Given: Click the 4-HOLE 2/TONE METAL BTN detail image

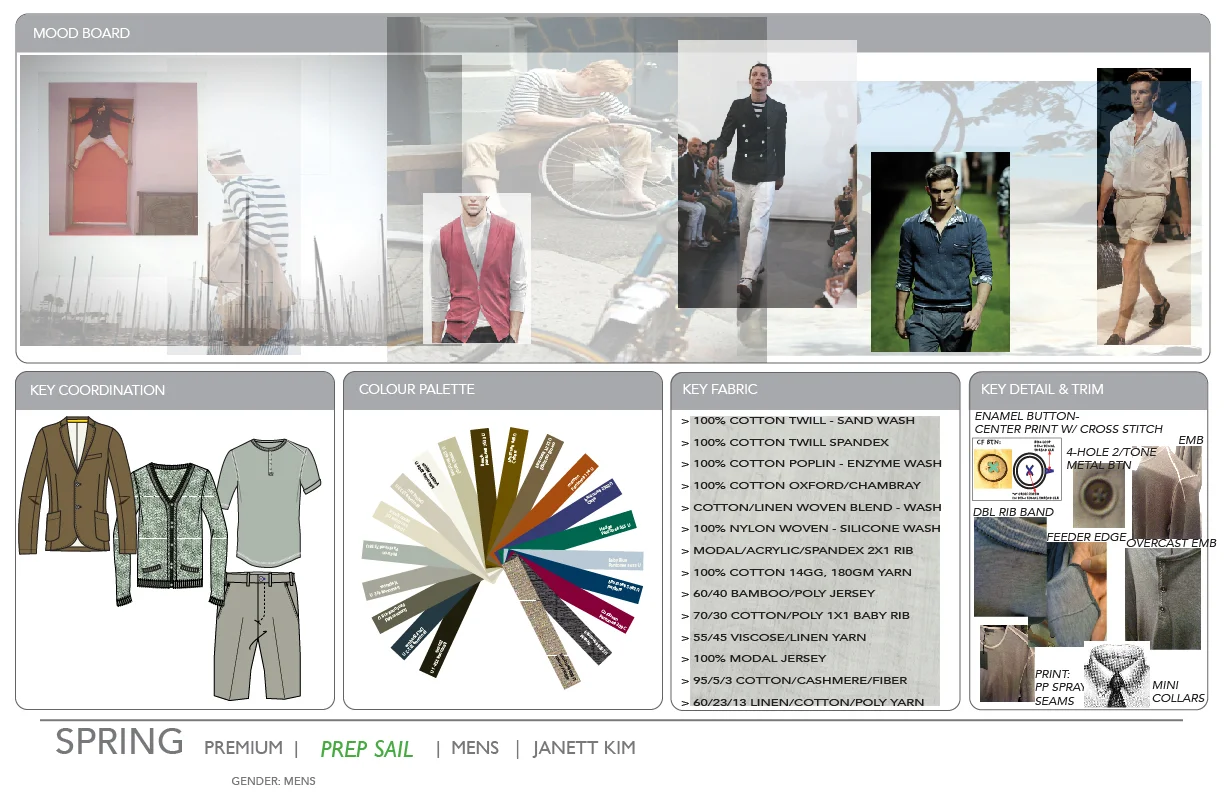Looking at the screenshot, I should (x=1098, y=493).
